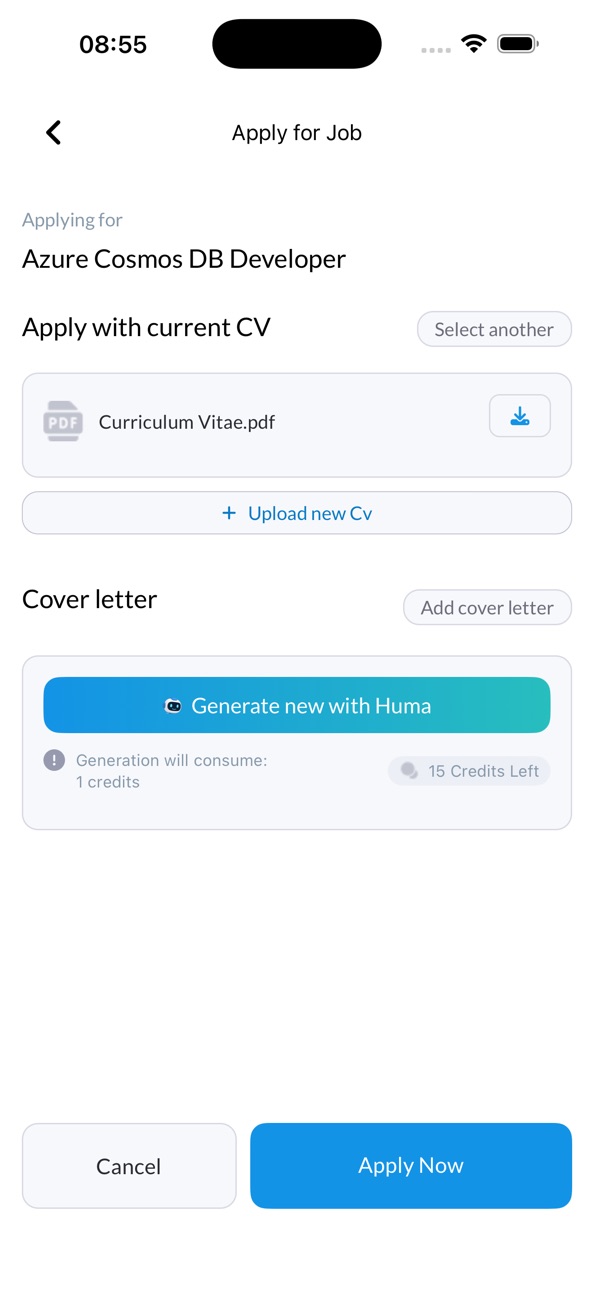The height and width of the screenshot is (1290, 594).
Task: Click the Huma robot icon
Action: click(173, 706)
